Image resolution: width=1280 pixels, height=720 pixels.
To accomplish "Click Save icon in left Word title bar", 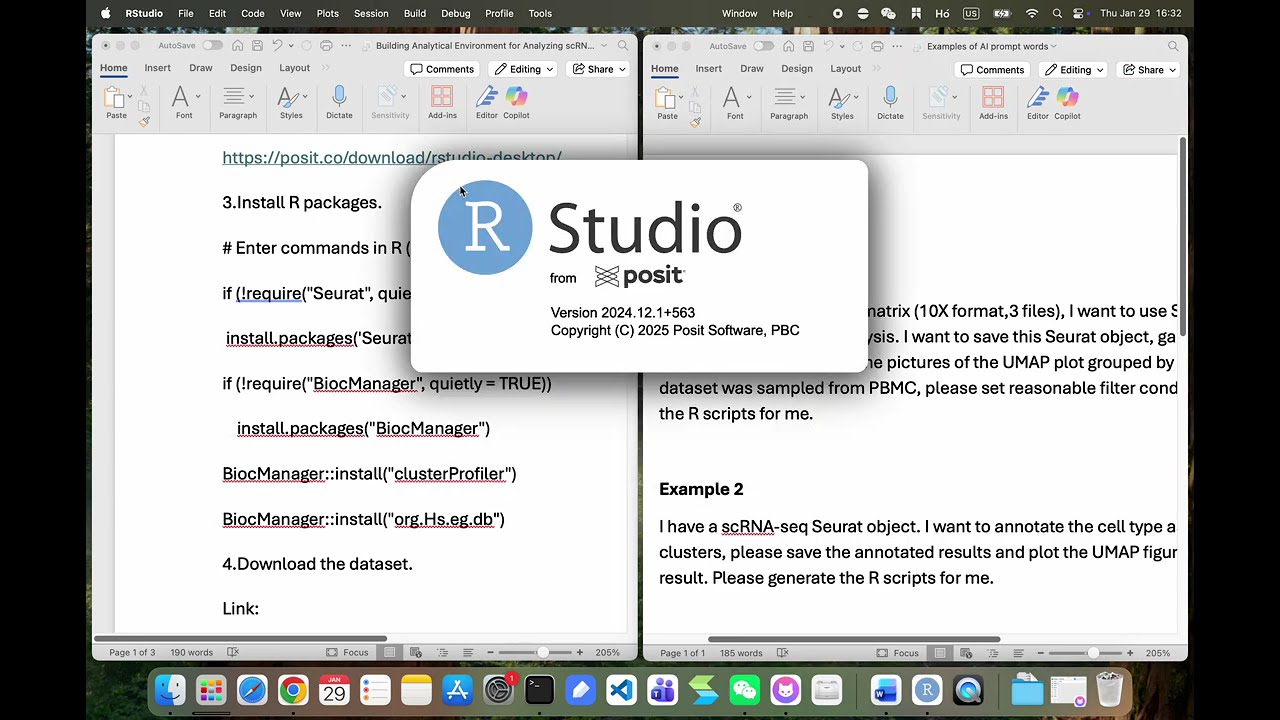I will (258, 46).
